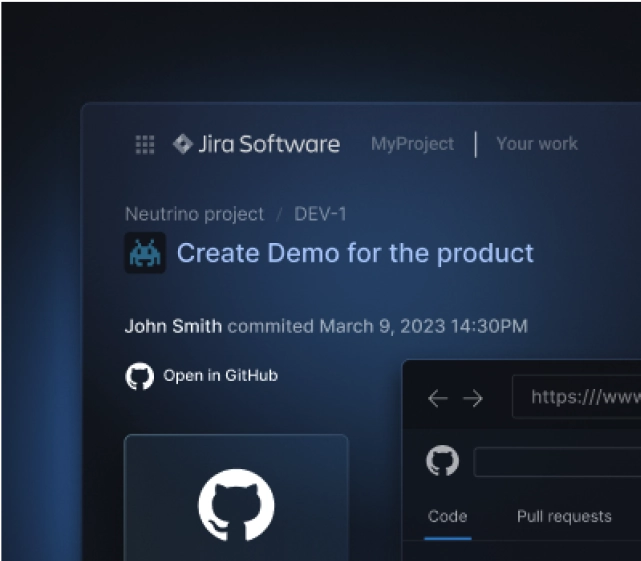
Task: Go to Your work
Action: (x=537, y=144)
